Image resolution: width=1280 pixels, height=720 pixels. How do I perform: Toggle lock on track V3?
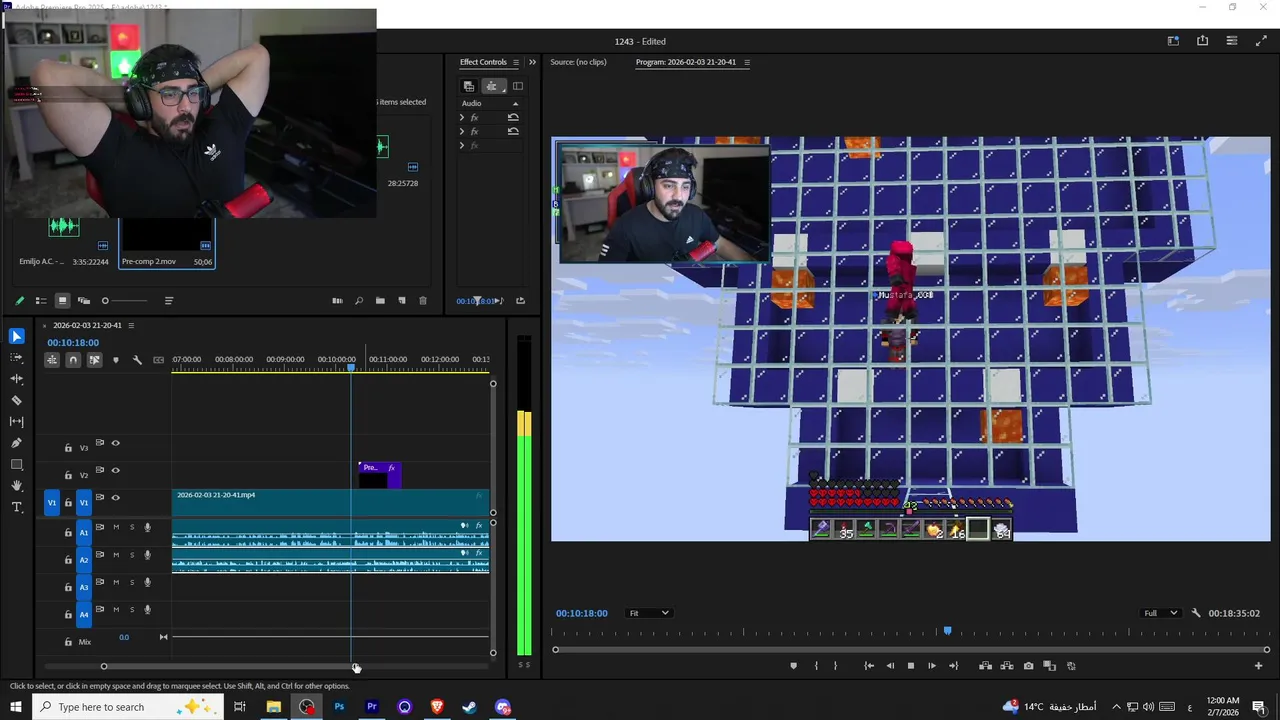click(68, 448)
